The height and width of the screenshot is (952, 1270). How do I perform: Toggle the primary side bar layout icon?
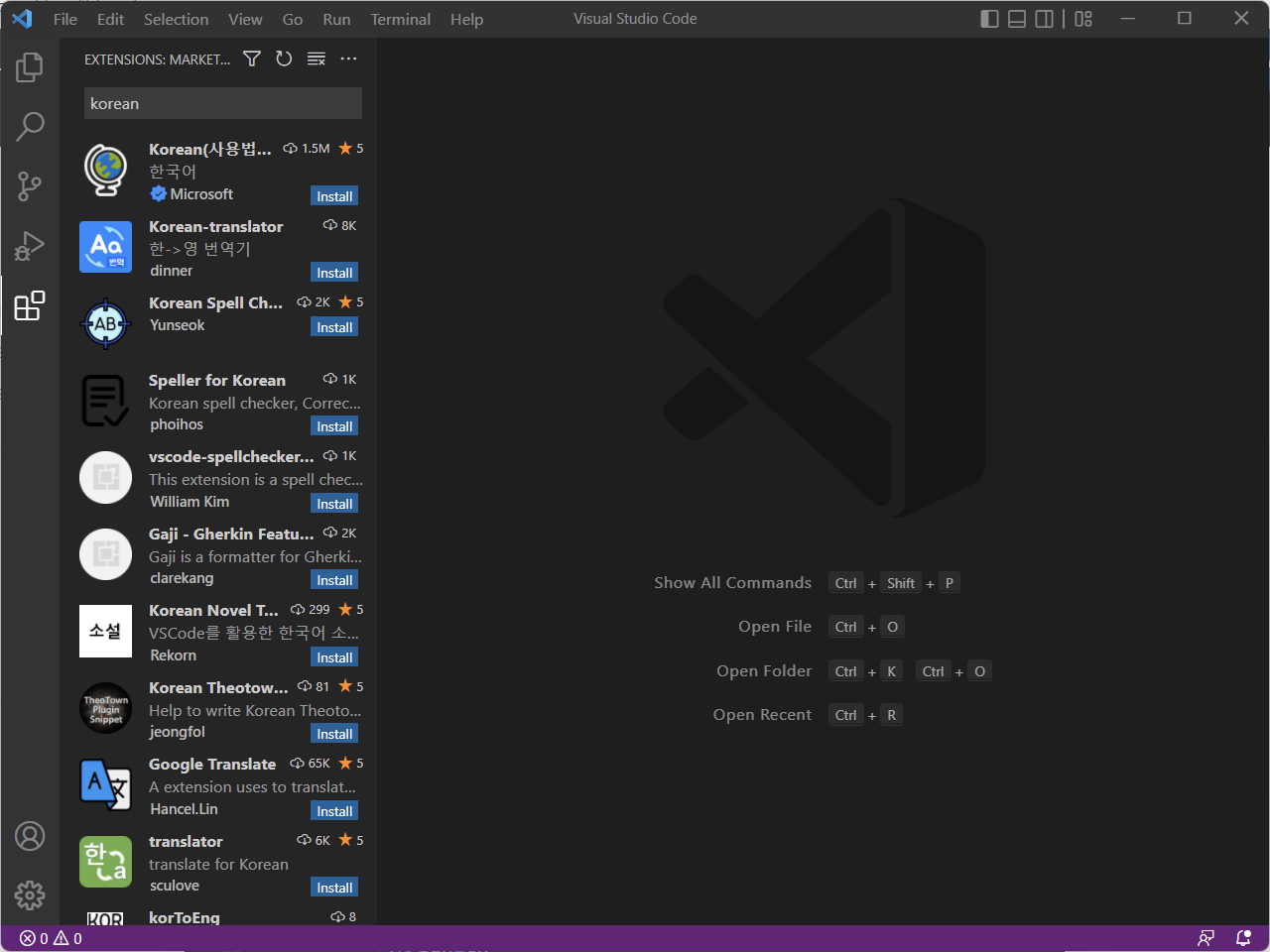click(989, 19)
